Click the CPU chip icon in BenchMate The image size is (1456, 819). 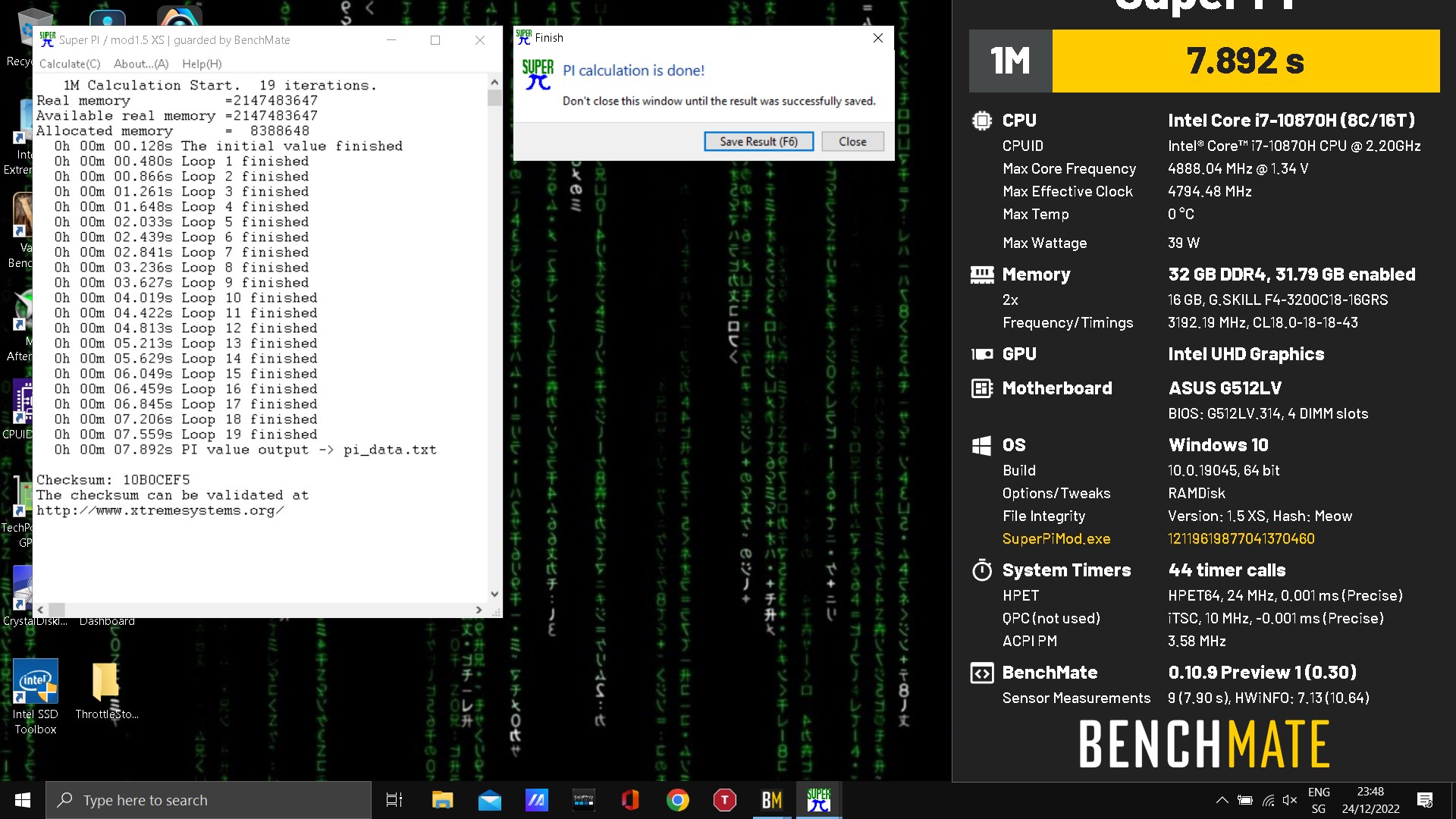(982, 121)
